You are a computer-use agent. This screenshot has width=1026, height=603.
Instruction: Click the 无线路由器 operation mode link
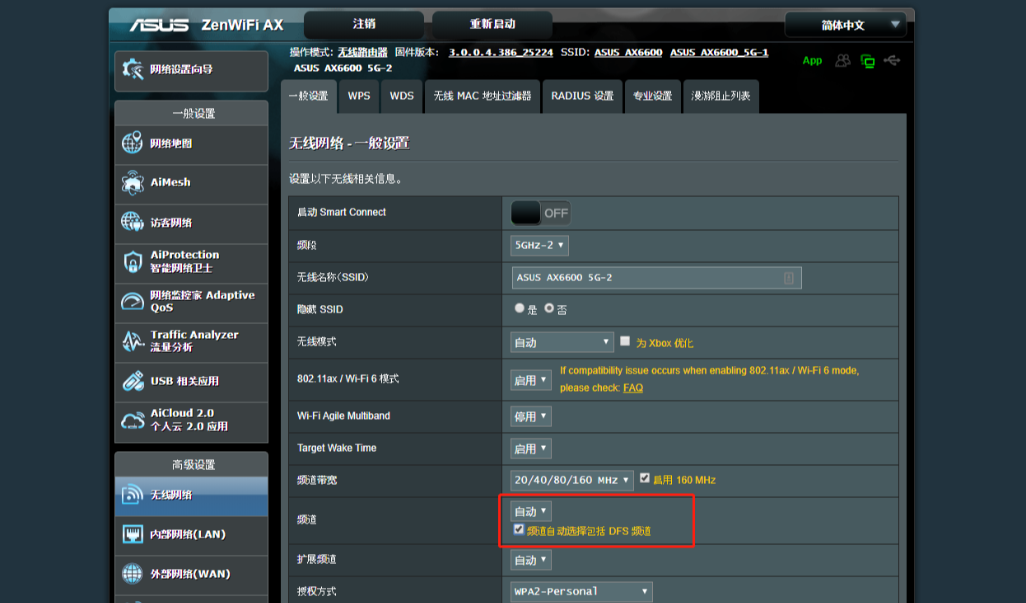coord(363,52)
